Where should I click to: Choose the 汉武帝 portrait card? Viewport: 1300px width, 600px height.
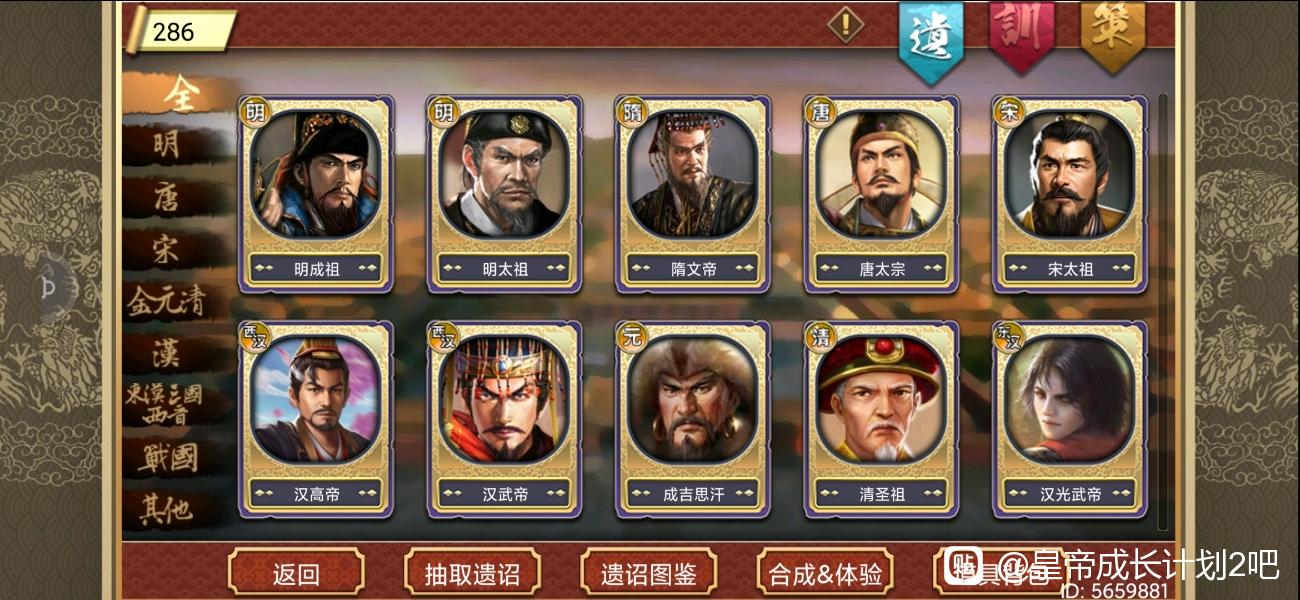pos(504,419)
